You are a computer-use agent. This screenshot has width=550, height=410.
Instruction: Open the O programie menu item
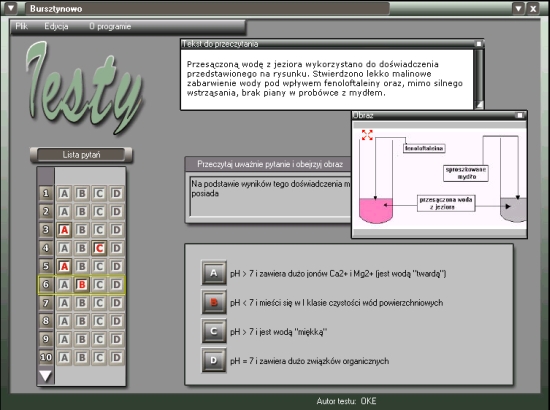click(x=110, y=26)
